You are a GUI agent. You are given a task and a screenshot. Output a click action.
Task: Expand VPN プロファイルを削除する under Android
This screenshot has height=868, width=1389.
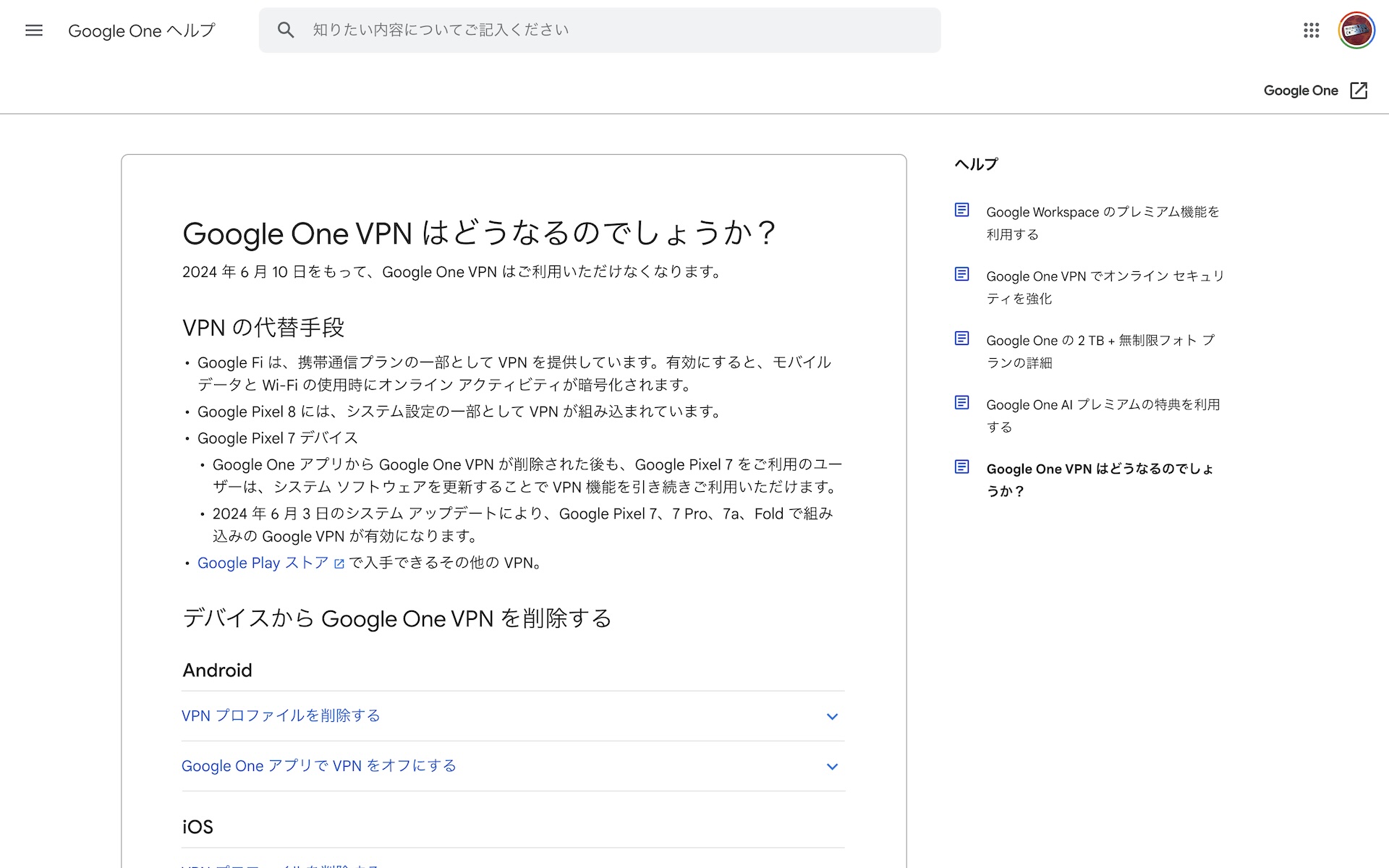(281, 716)
